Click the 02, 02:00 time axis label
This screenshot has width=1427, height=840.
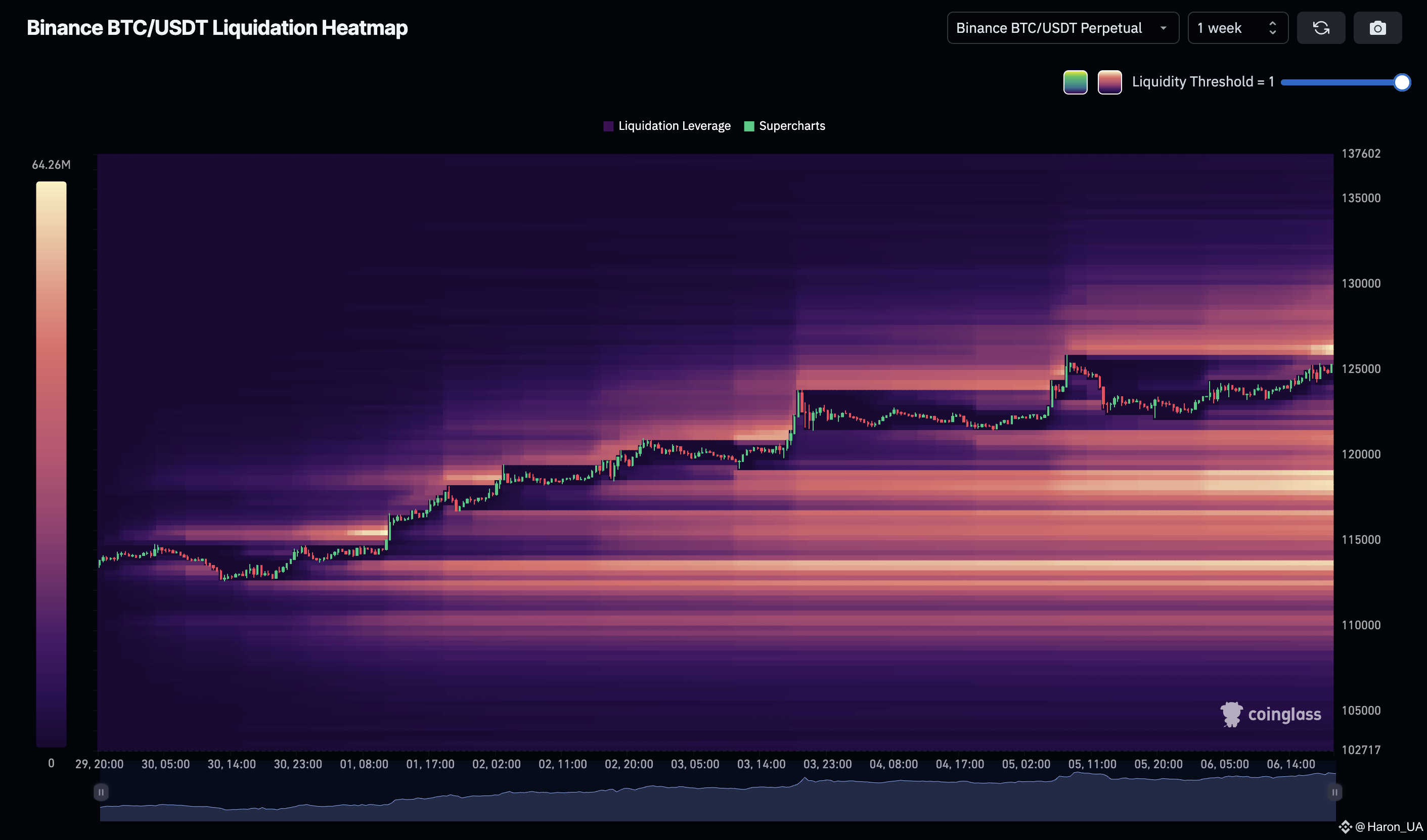(497, 764)
